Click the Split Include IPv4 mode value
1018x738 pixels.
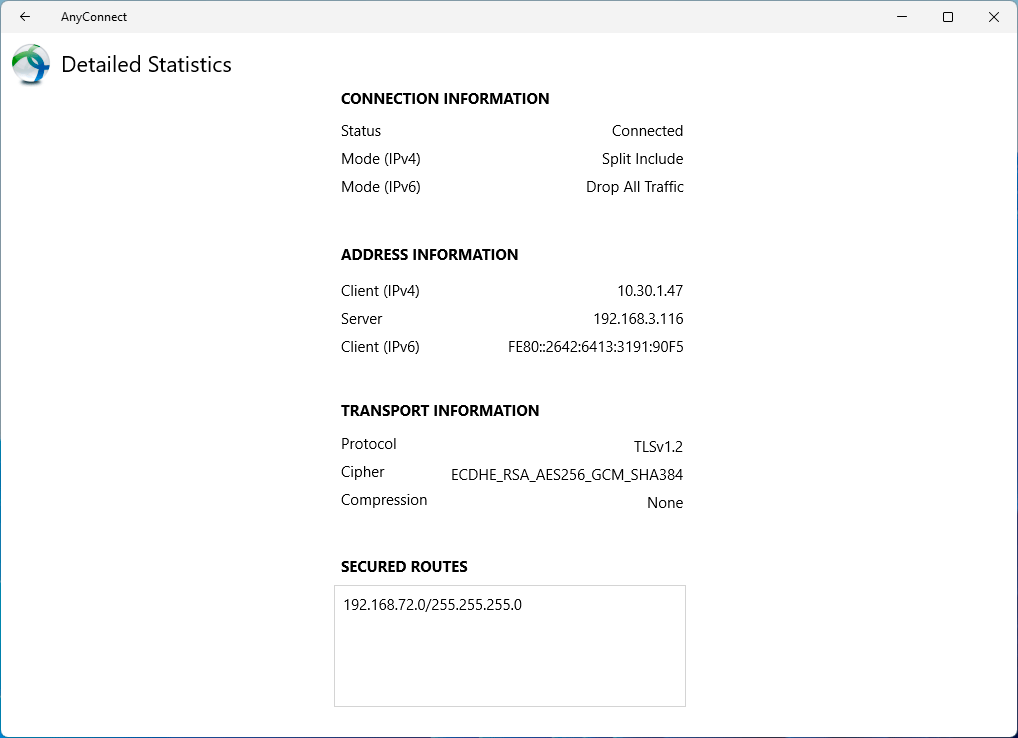642,159
